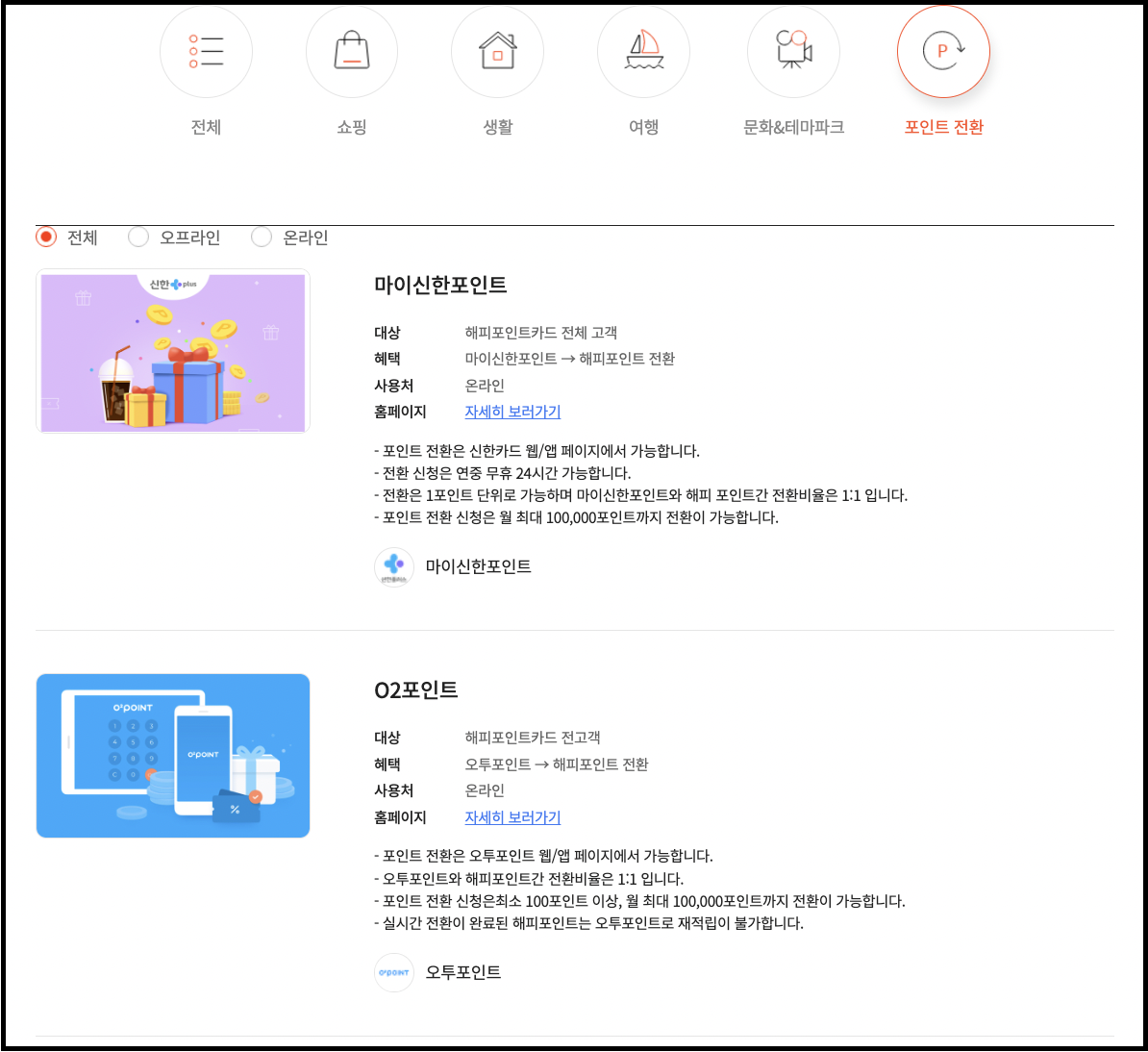
Task: Open the 여행 sailboat icon
Action: (643, 51)
